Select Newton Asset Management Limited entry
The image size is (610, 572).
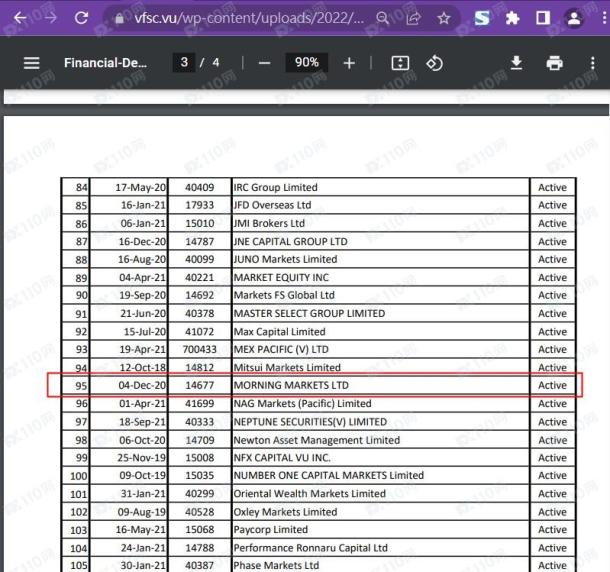[317, 440]
